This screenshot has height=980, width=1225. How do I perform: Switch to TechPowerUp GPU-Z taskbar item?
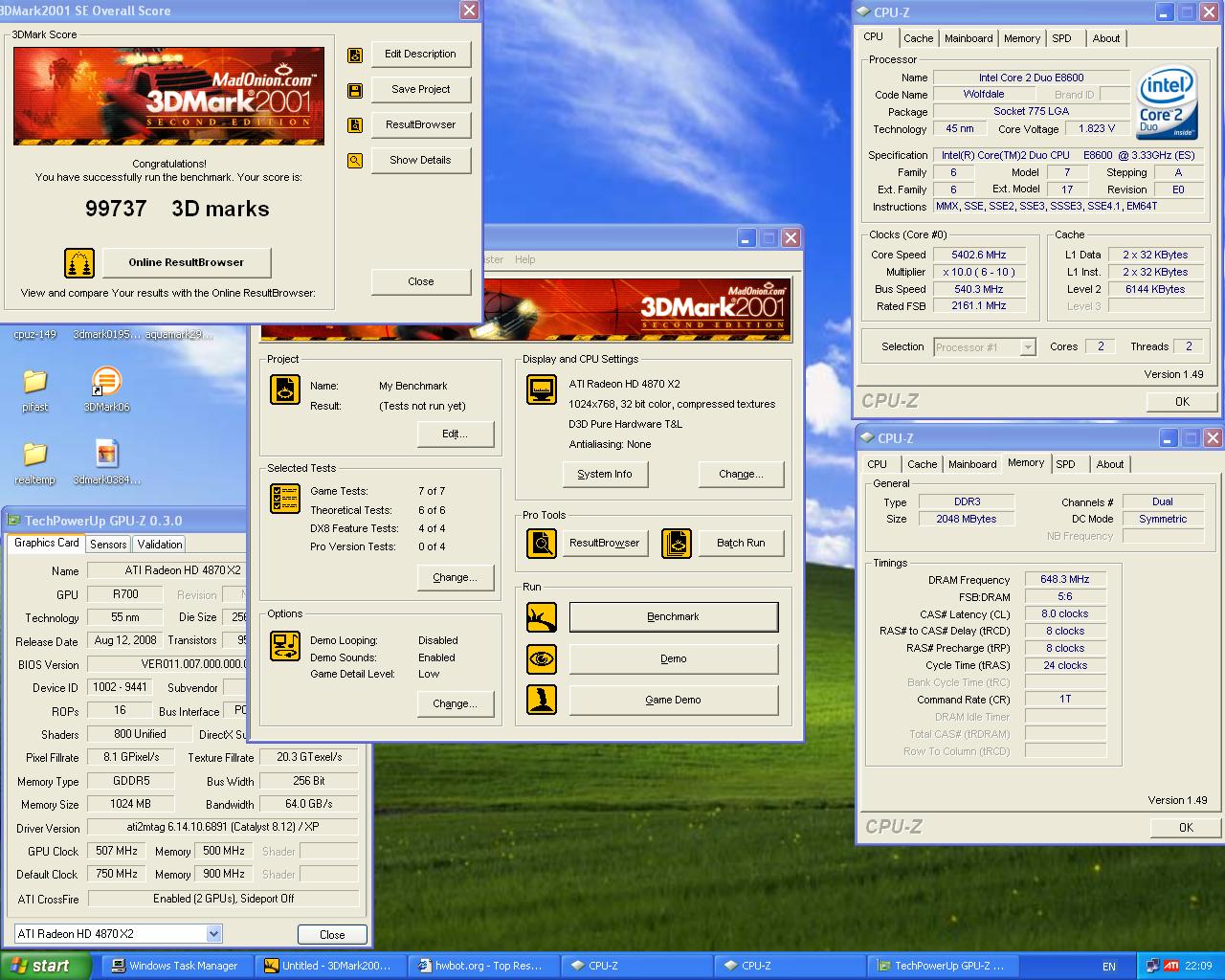click(x=943, y=966)
